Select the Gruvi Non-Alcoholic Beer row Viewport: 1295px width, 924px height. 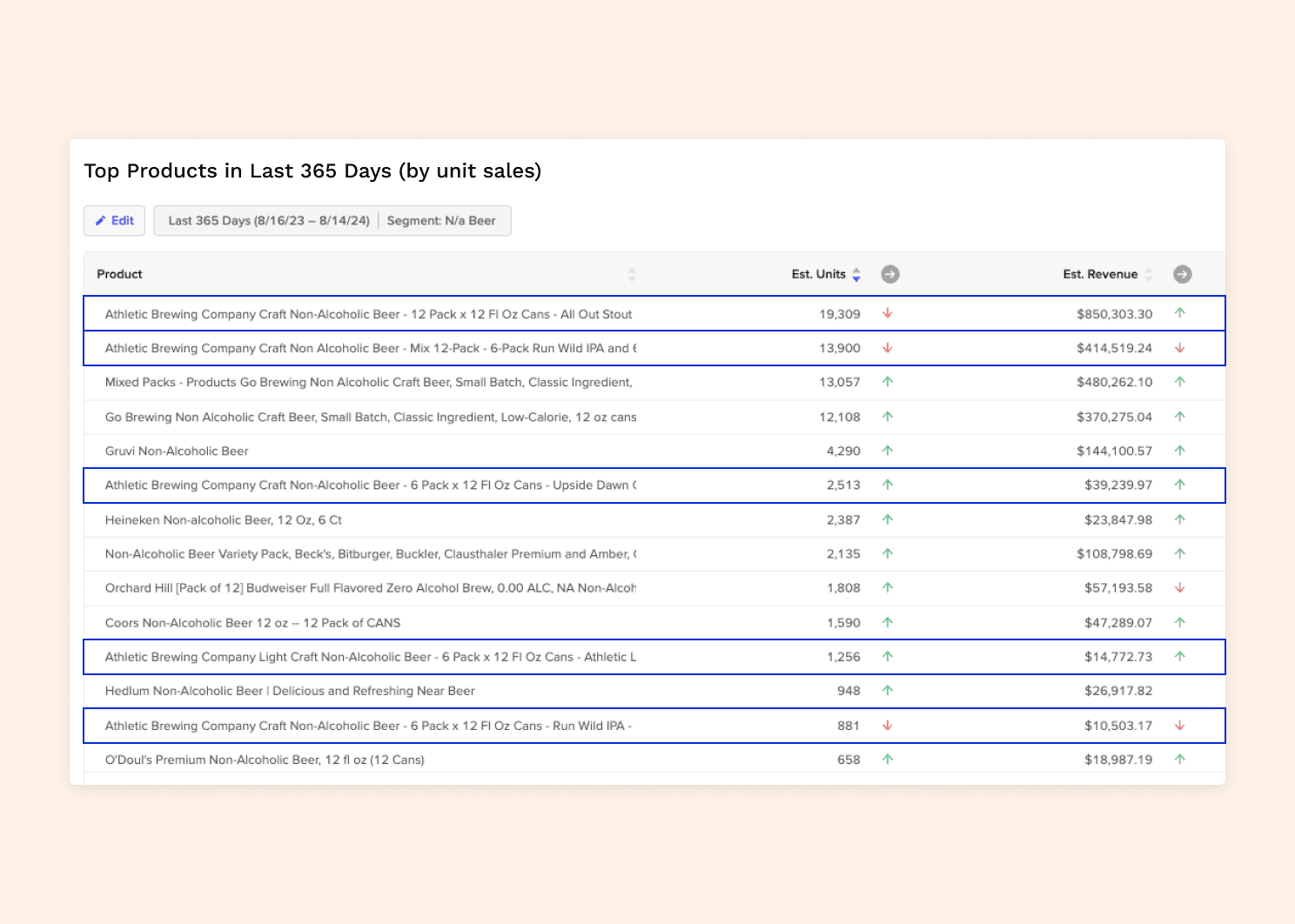(x=654, y=451)
